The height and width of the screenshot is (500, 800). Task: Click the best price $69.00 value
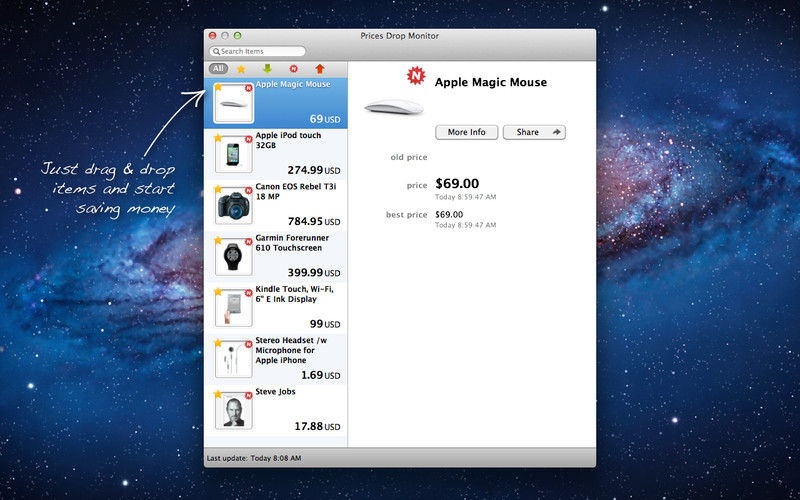tap(449, 215)
